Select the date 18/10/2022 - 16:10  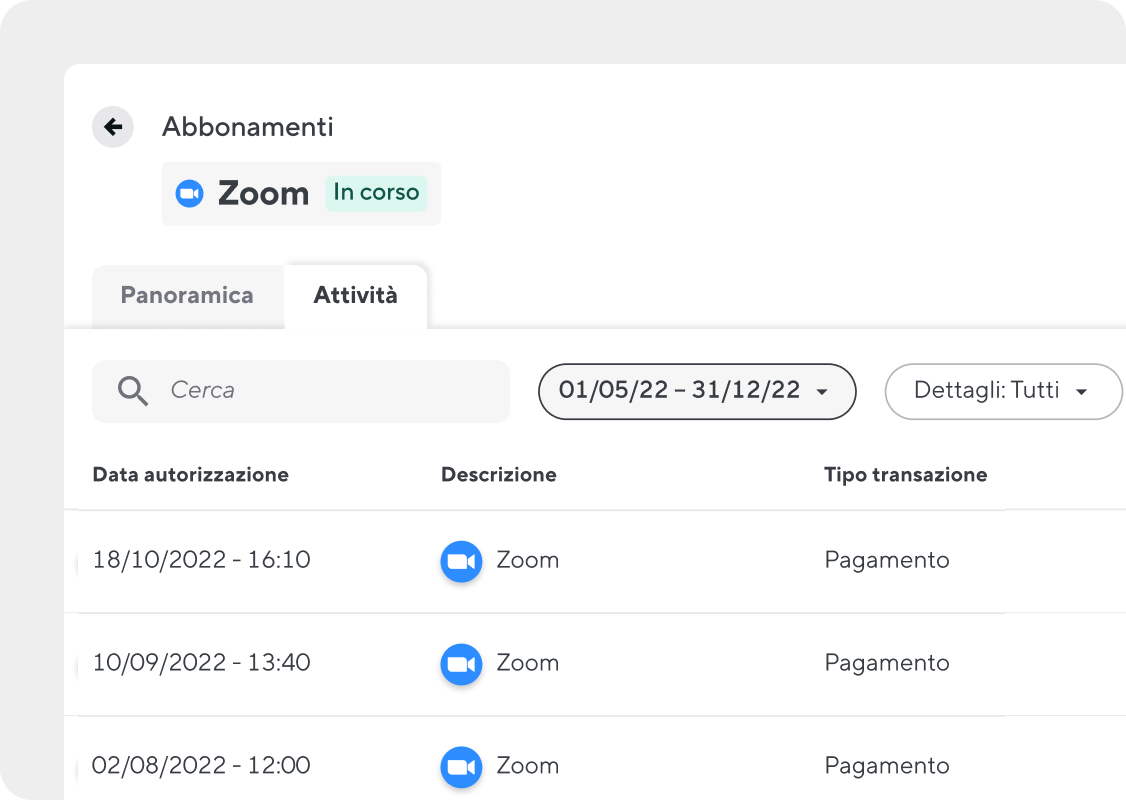(x=202, y=559)
